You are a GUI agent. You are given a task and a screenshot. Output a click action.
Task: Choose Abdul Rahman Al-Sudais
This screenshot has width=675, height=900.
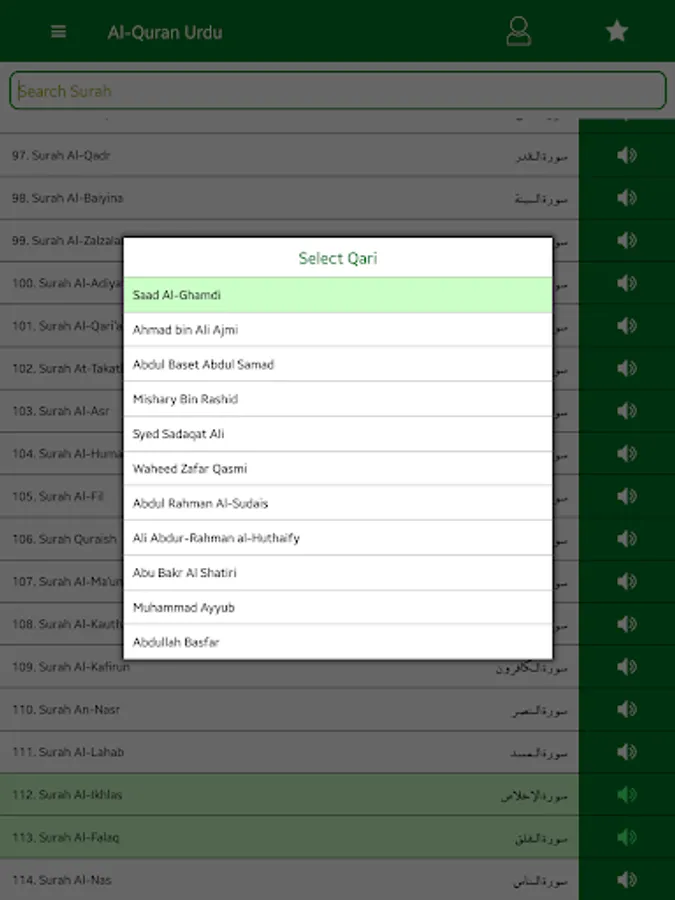[x=338, y=503]
